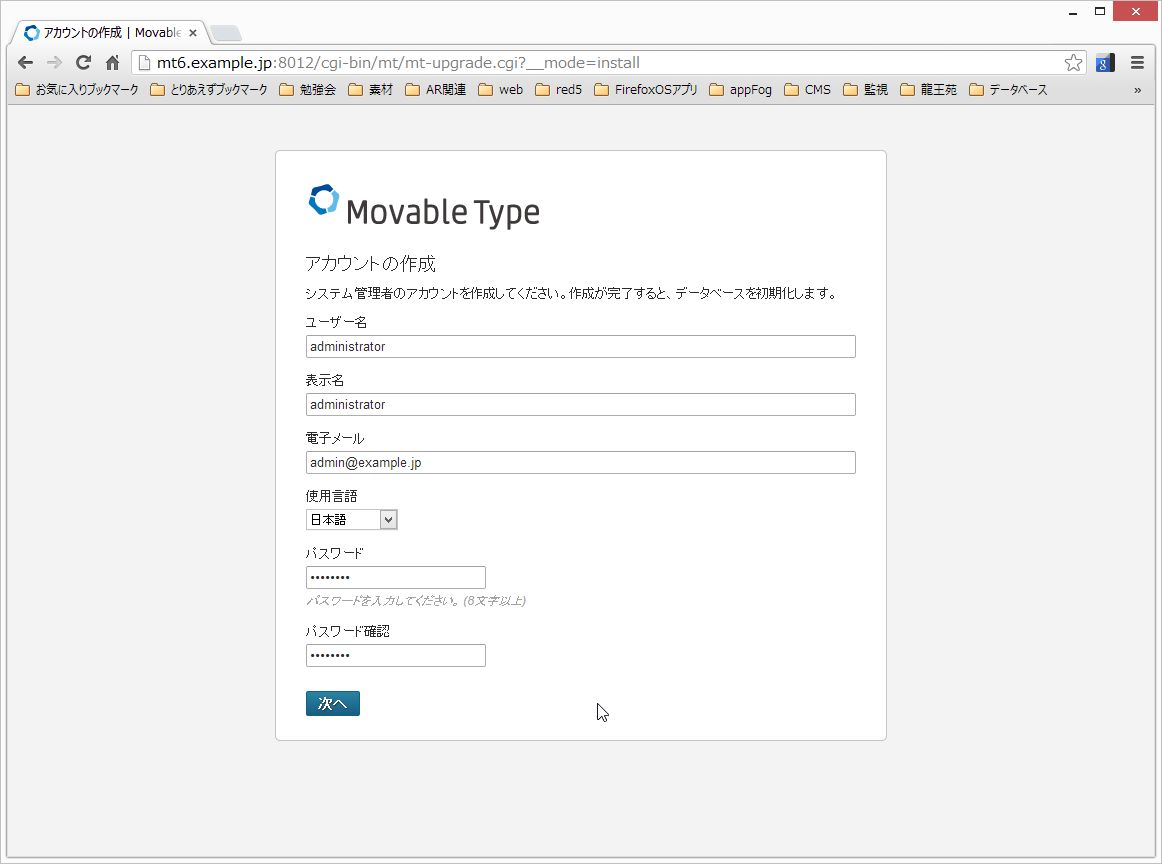Open the 龍王苑 bookmark folder
The height and width of the screenshot is (864, 1162).
pyautogui.click(x=929, y=90)
